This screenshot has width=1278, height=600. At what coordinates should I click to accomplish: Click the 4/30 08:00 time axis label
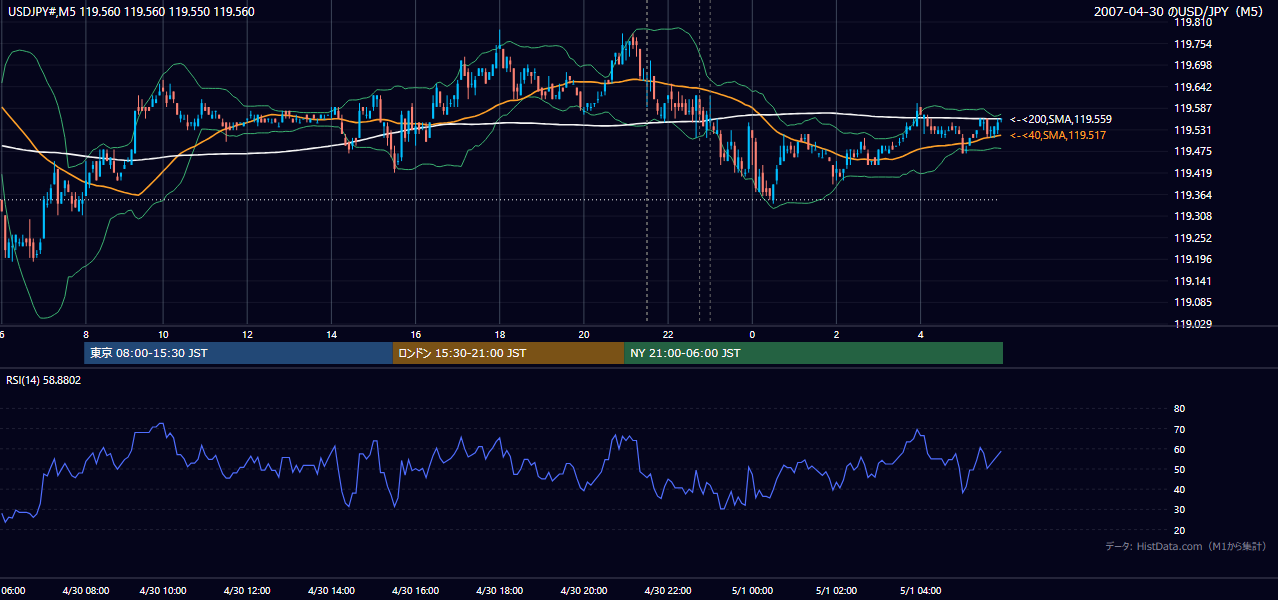[x=84, y=591]
